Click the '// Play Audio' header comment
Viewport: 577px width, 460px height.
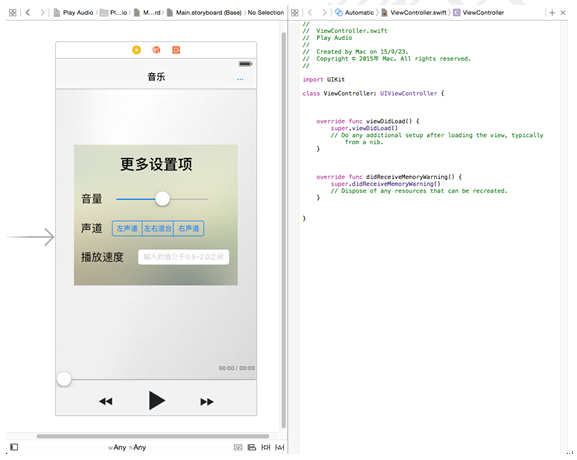(327, 38)
